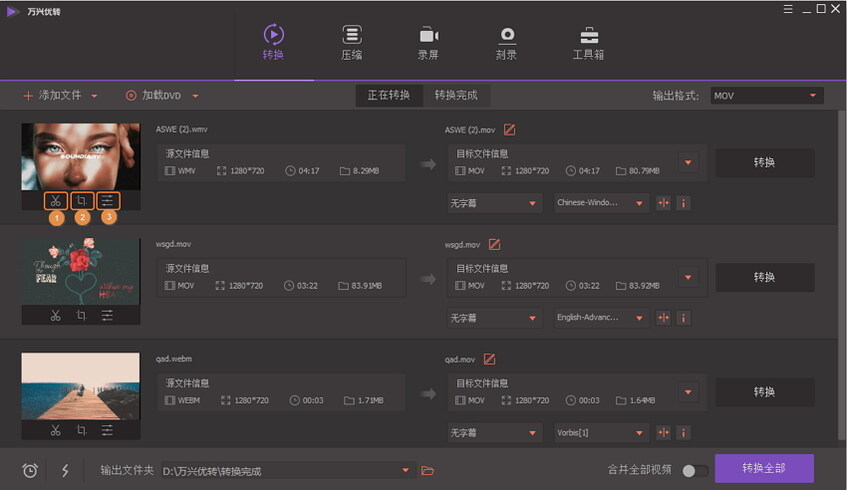Click 转换 button for wsgd.mov
The height and width of the screenshot is (490, 847).
coord(765,278)
